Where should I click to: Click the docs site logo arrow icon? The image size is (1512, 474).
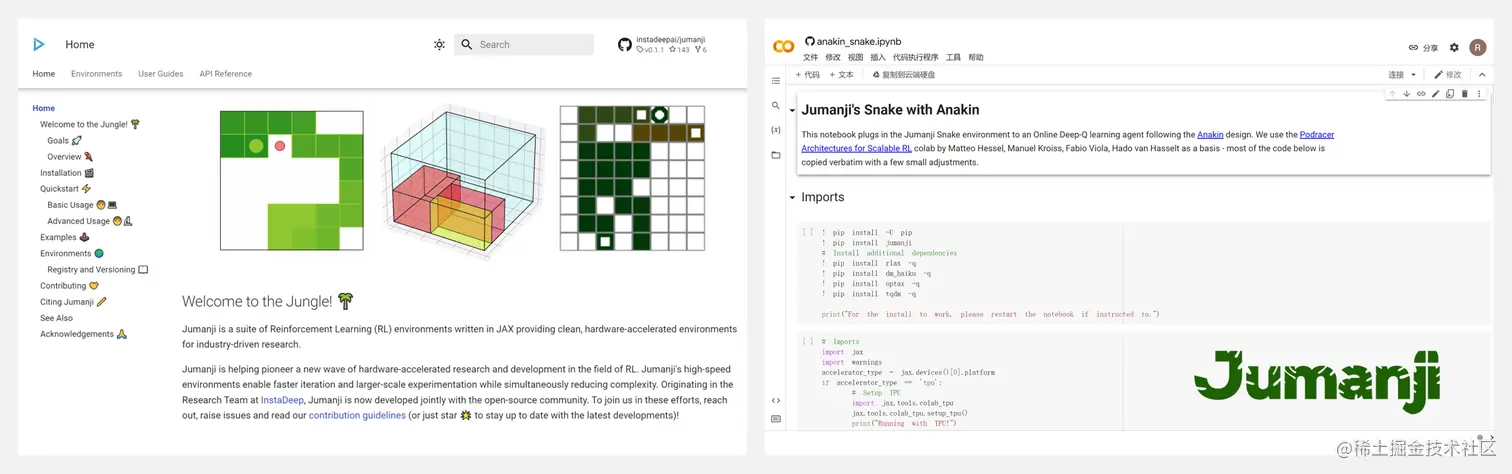coord(39,44)
